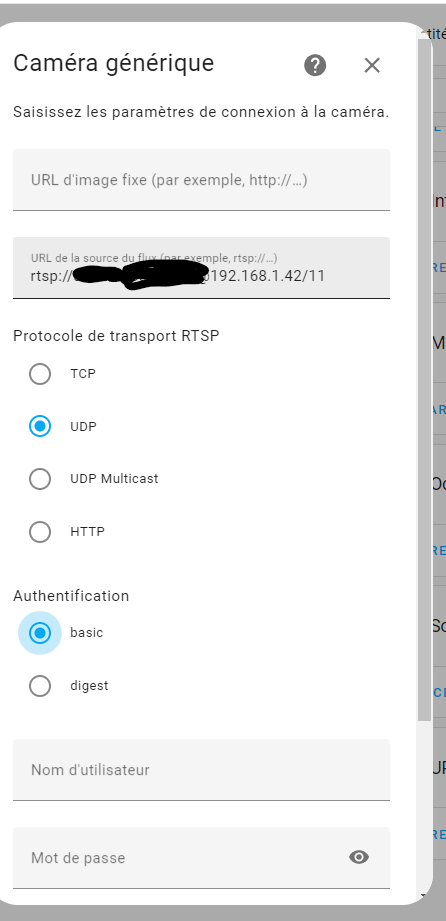Click the digest text label

click(x=89, y=685)
